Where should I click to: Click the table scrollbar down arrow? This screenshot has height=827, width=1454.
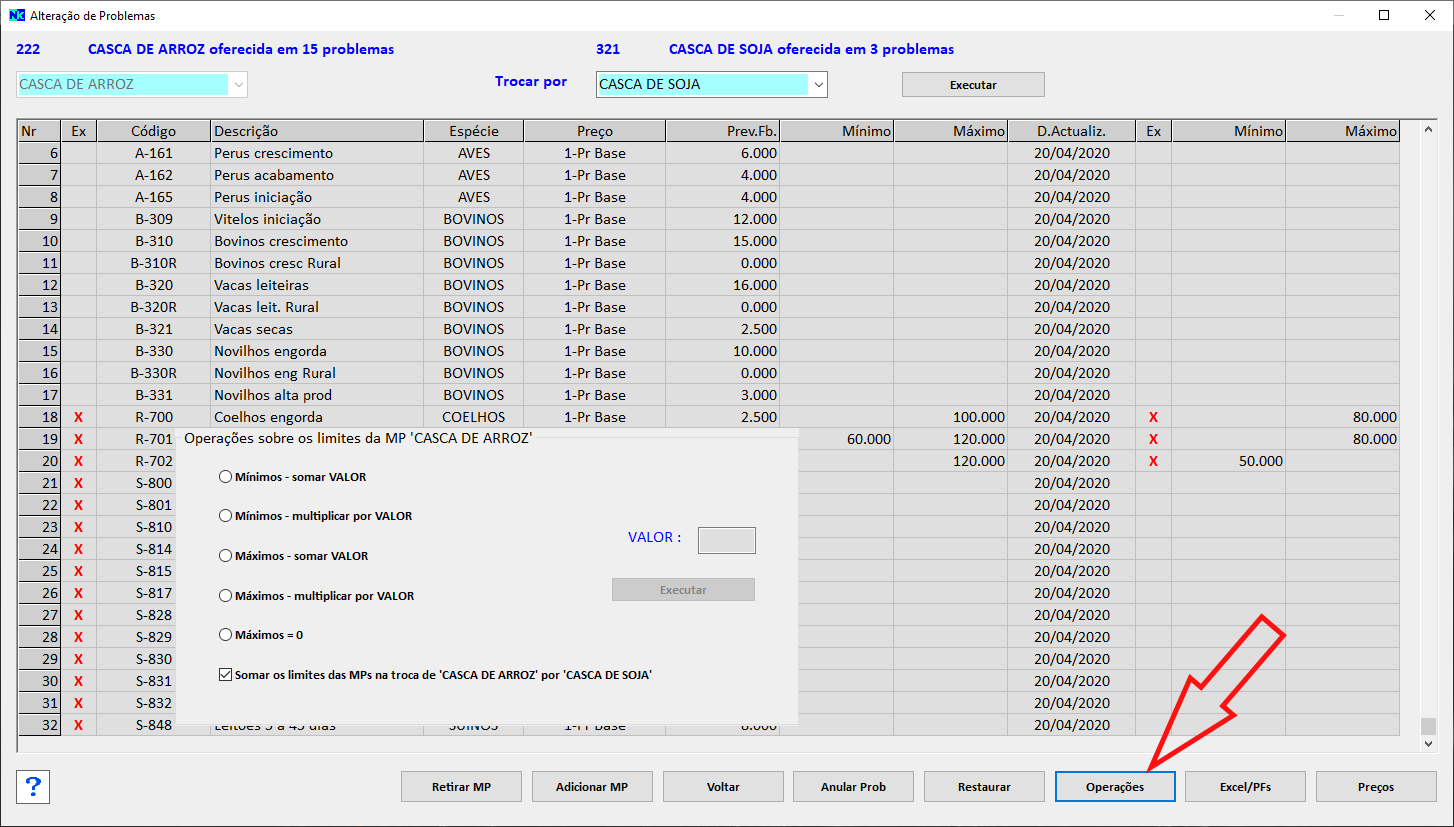1427,744
